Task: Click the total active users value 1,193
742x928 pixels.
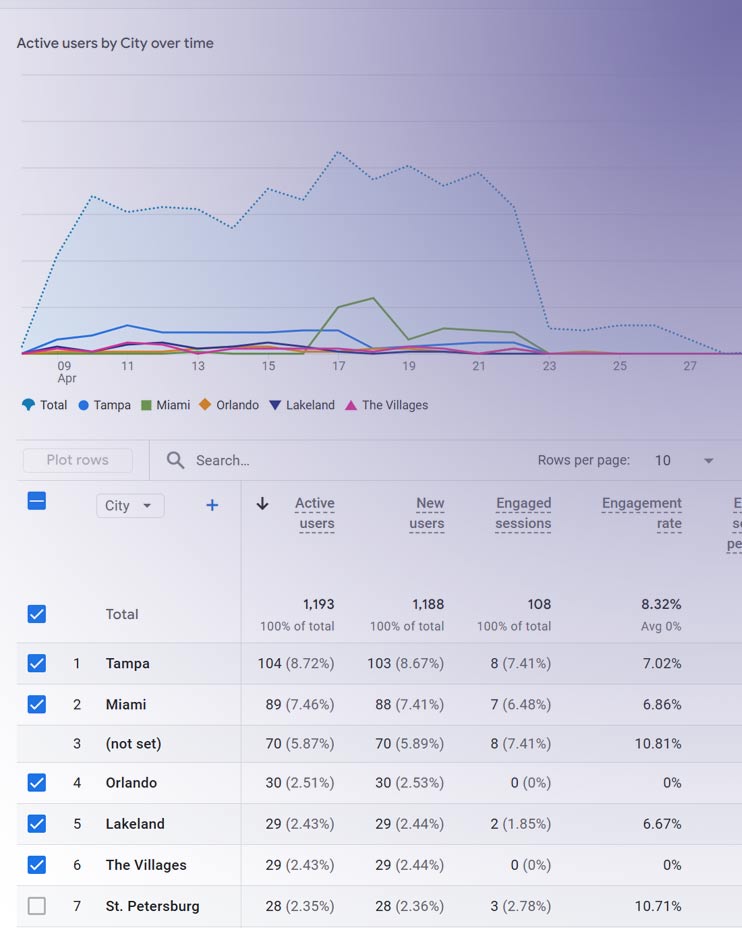Action: click(318, 604)
